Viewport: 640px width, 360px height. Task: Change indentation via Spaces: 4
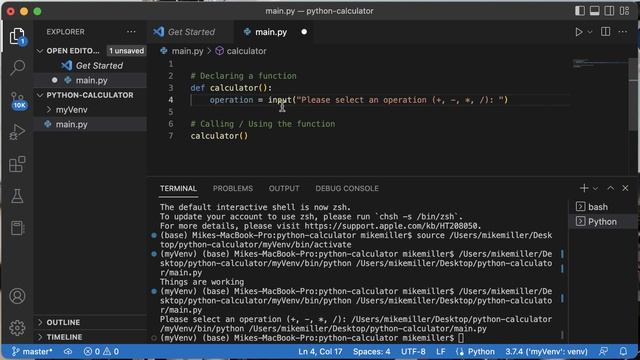(371, 351)
